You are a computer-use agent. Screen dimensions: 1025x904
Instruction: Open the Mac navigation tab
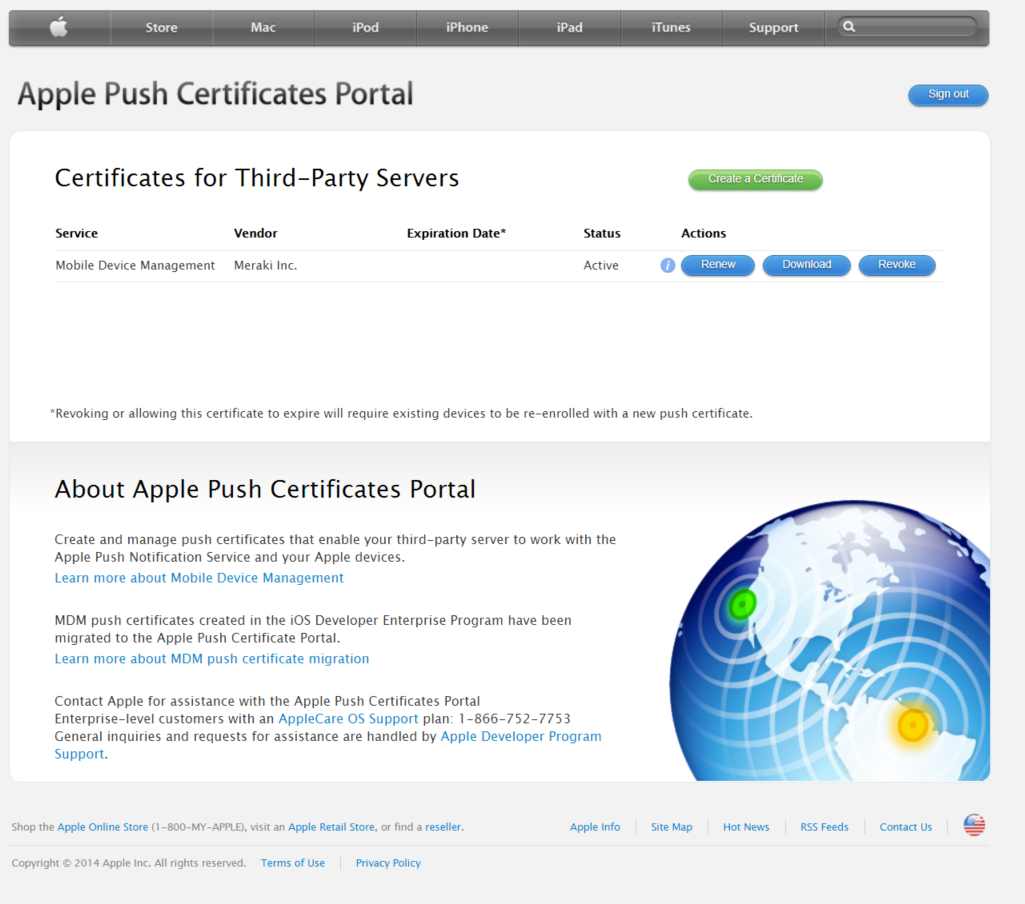tap(263, 27)
